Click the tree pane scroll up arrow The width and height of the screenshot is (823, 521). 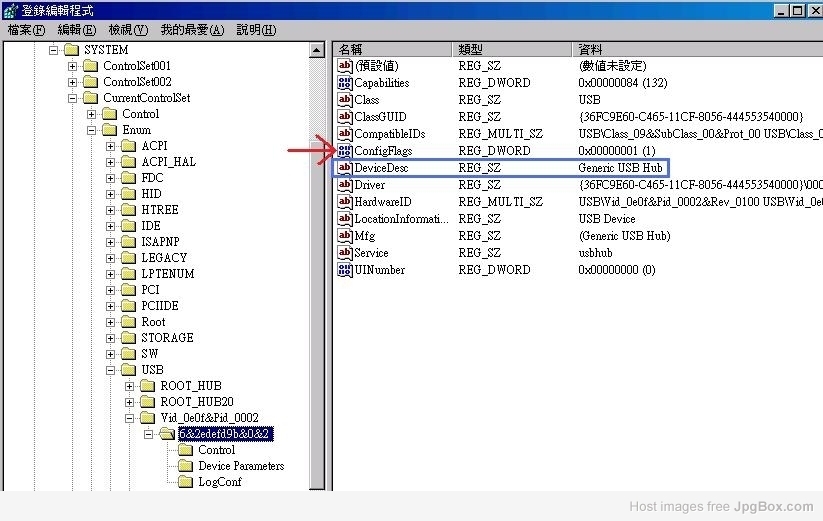(317, 50)
